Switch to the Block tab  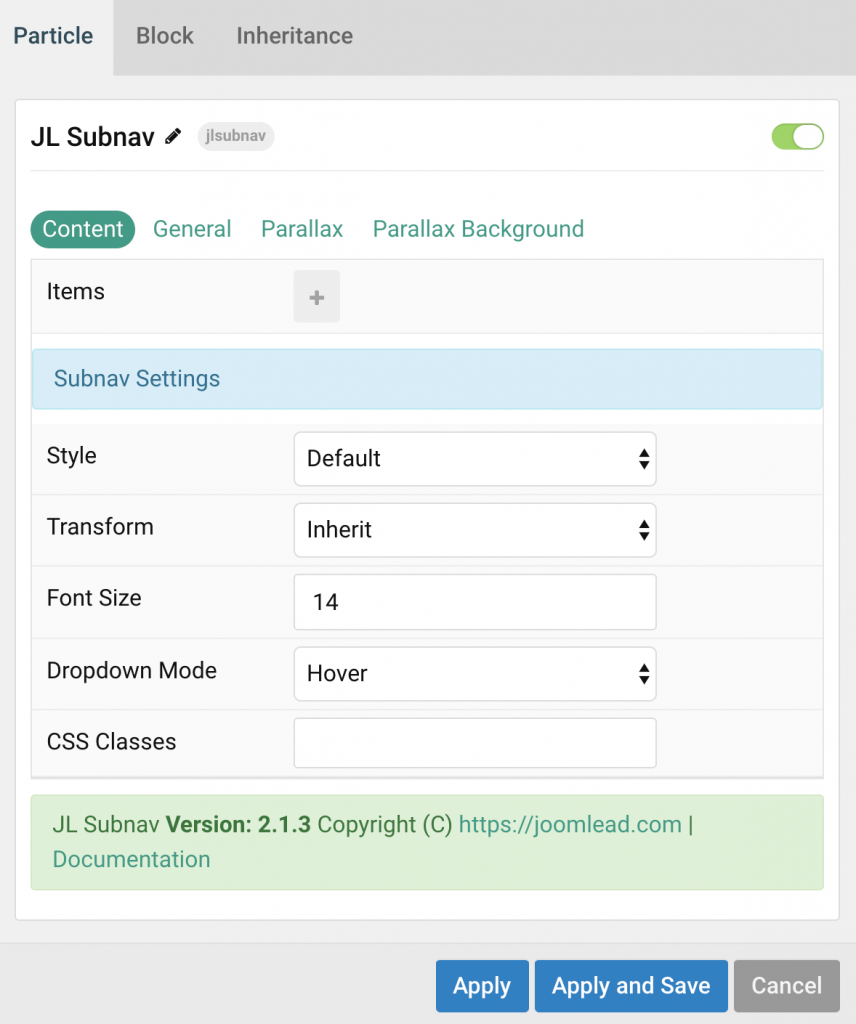pos(164,36)
